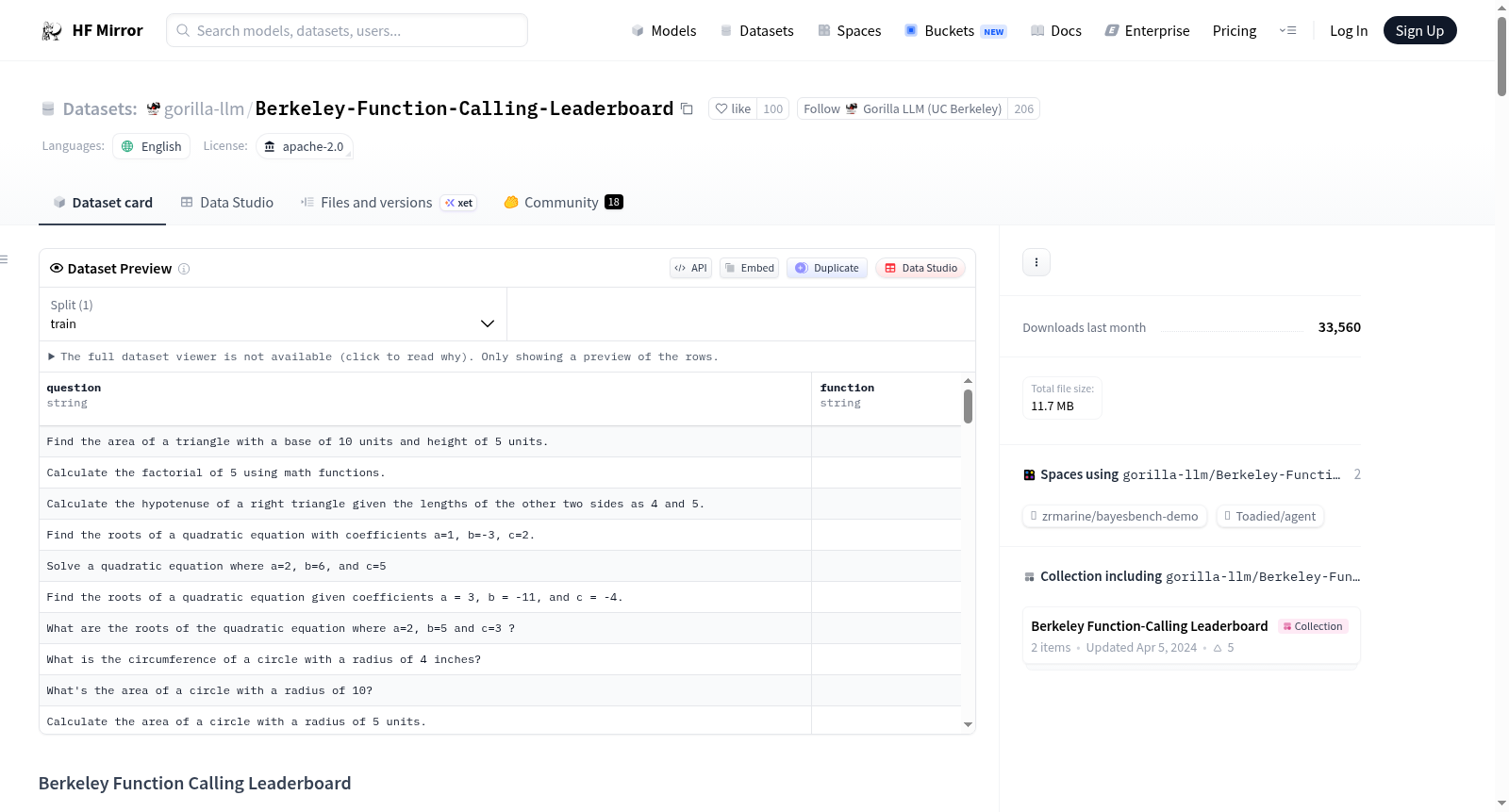Open the likes count 100
1509x812 pixels.
[x=773, y=109]
